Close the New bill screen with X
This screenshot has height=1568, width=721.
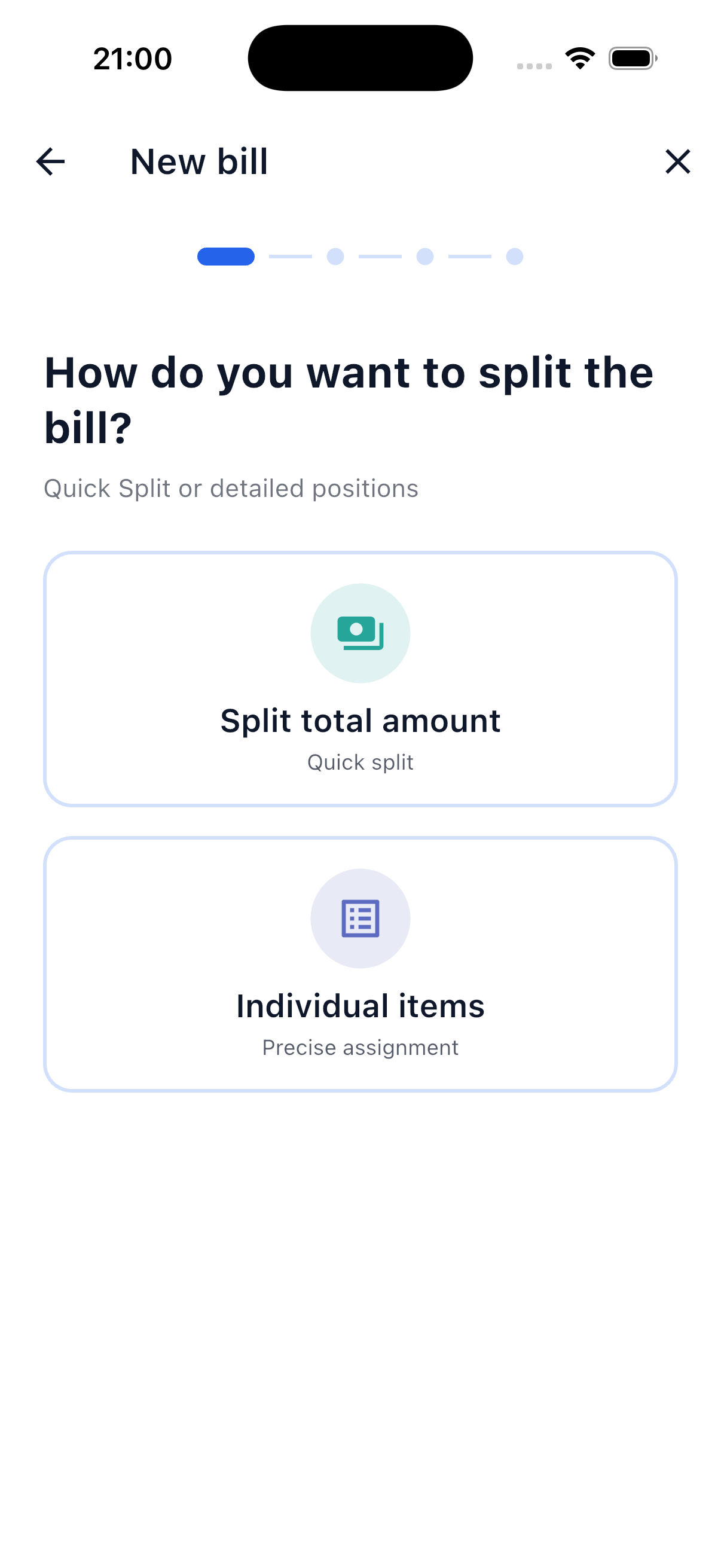click(677, 162)
